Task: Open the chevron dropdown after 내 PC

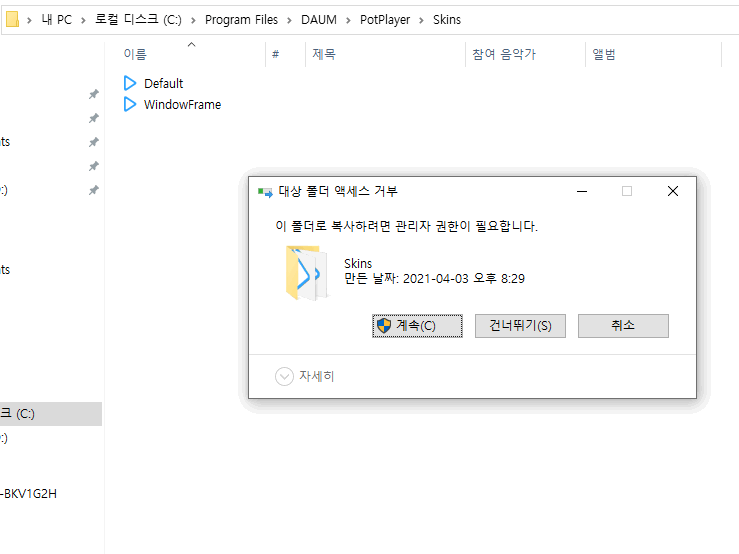Action: pyautogui.click(x=83, y=20)
